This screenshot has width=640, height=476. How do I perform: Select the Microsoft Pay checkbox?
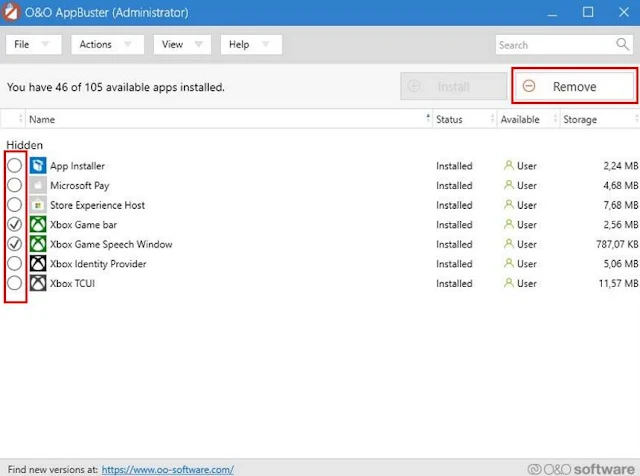click(15, 185)
